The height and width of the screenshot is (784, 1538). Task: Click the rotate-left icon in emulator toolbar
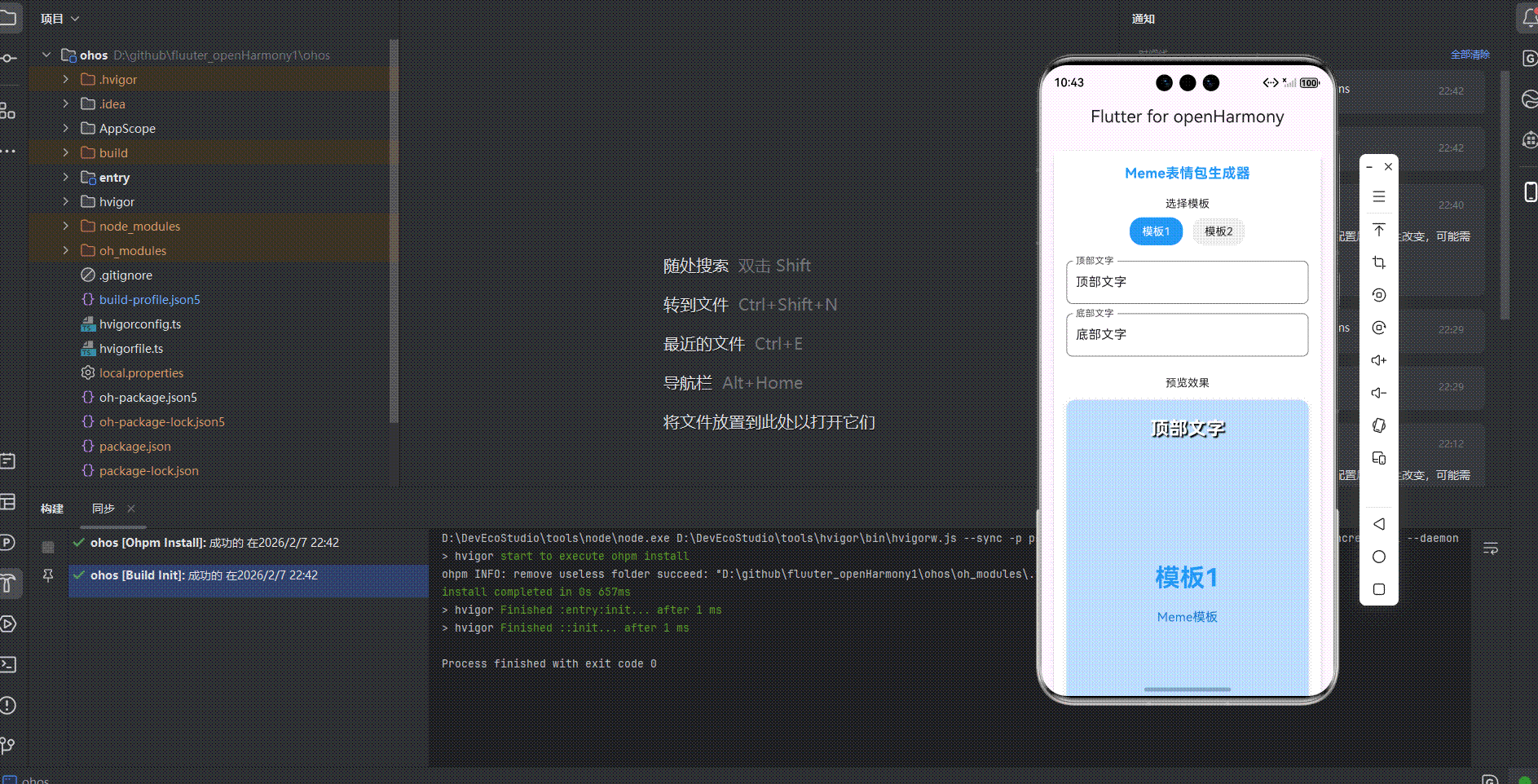pyautogui.click(x=1378, y=295)
